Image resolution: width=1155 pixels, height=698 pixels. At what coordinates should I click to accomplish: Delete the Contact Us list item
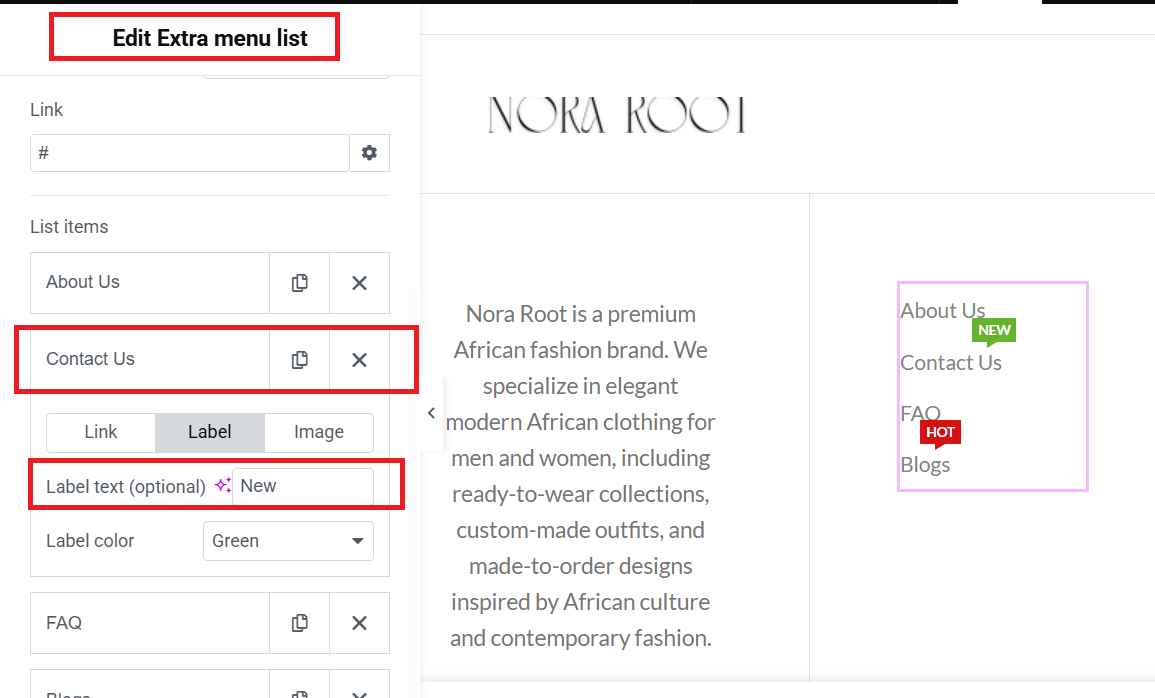pos(359,359)
